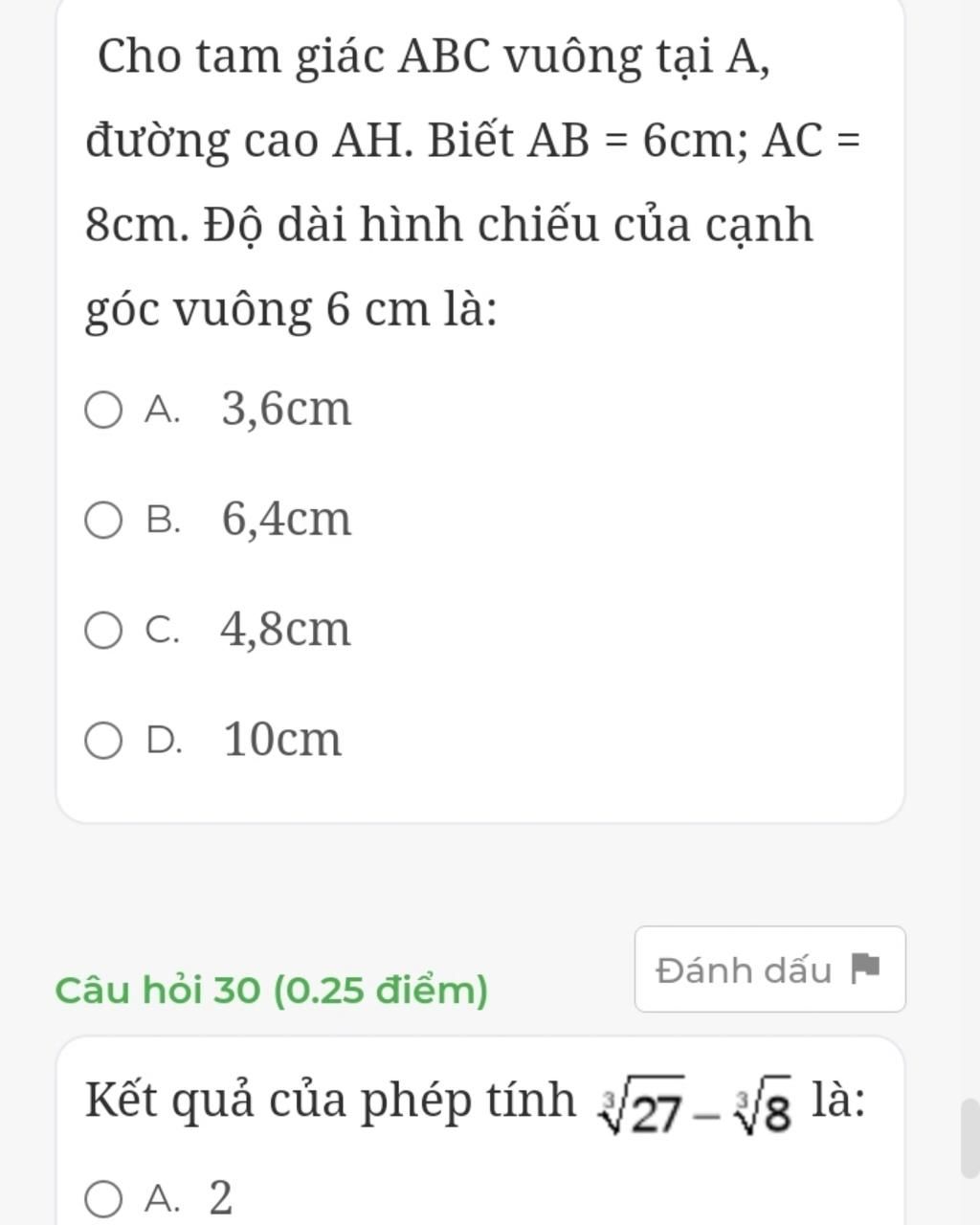Viewport: 980px width, 1225px height.
Task: Click the answer text 2 in question 30
Action: click(x=220, y=1198)
